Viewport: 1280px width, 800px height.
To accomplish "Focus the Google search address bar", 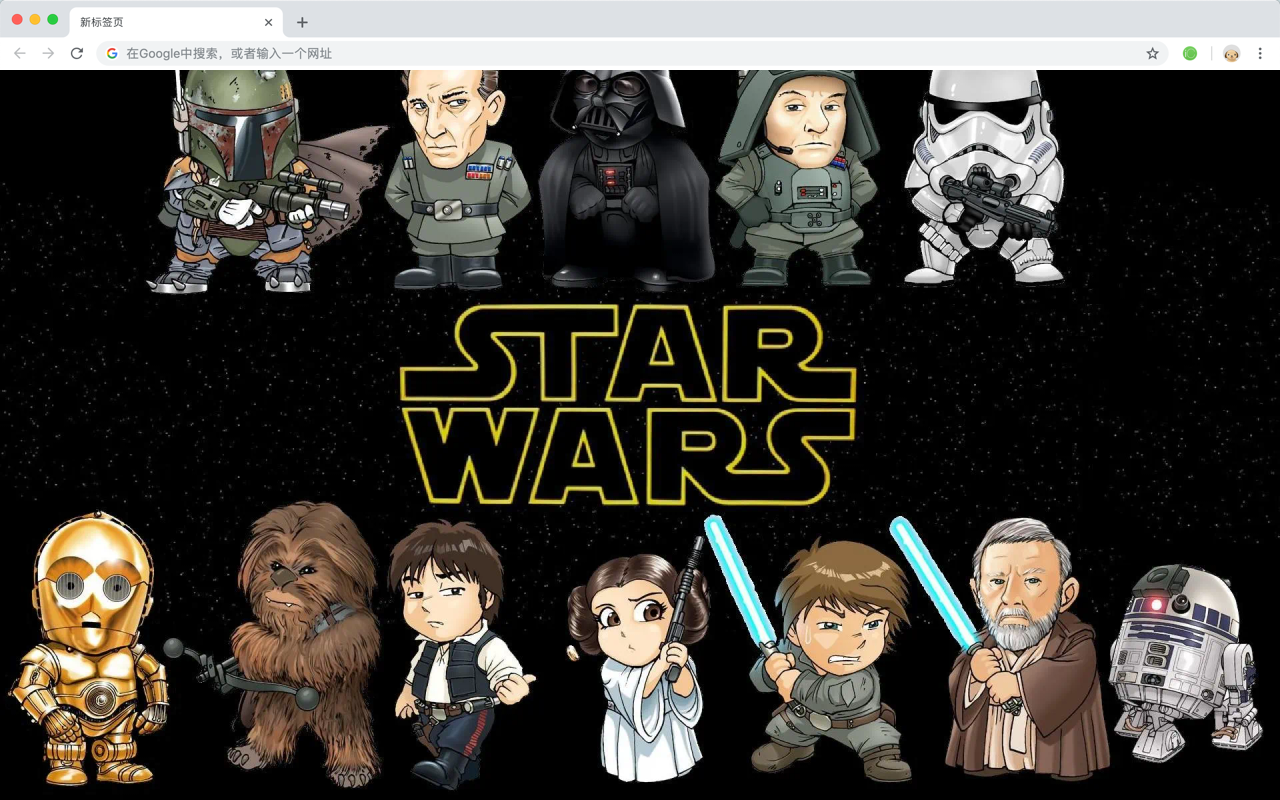I will tap(632, 53).
